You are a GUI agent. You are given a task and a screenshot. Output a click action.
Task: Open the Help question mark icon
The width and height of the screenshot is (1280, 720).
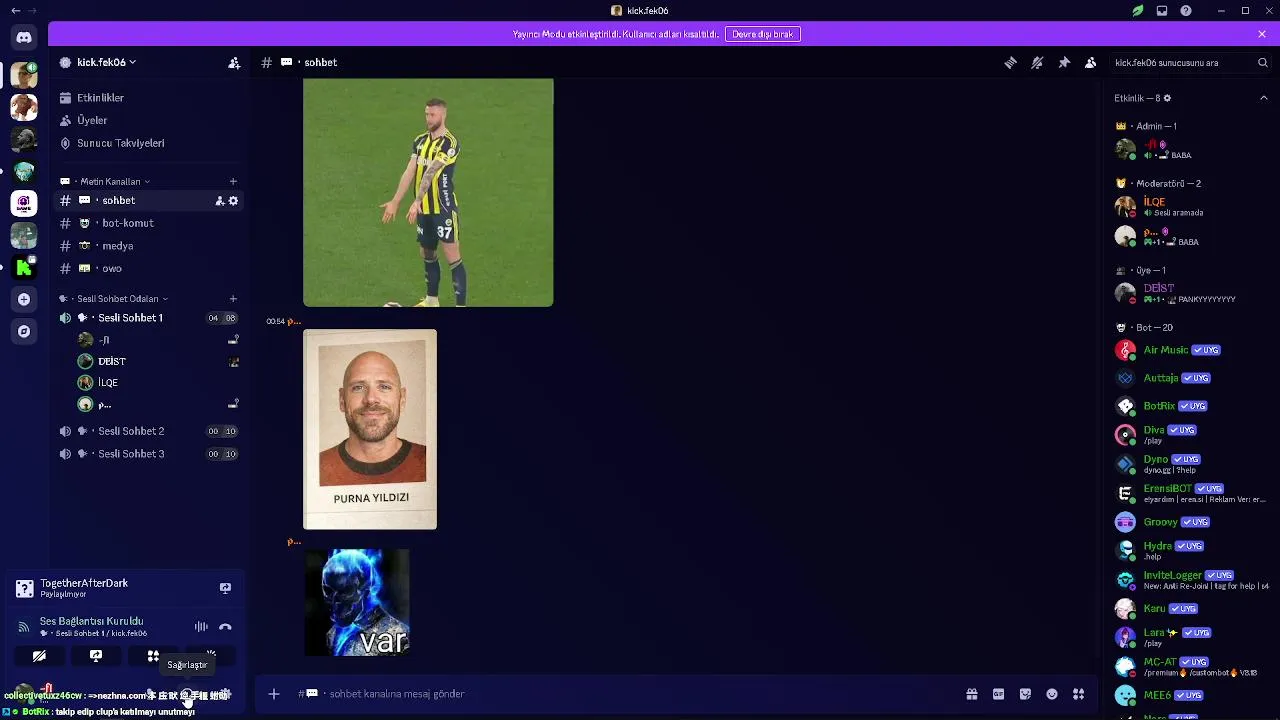1186,11
